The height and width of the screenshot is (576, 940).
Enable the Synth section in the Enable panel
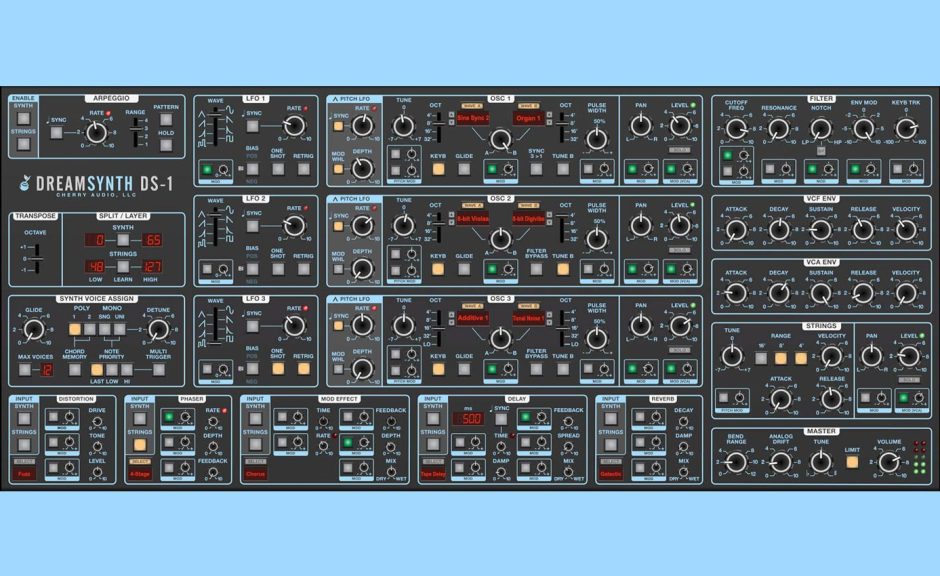(23, 120)
